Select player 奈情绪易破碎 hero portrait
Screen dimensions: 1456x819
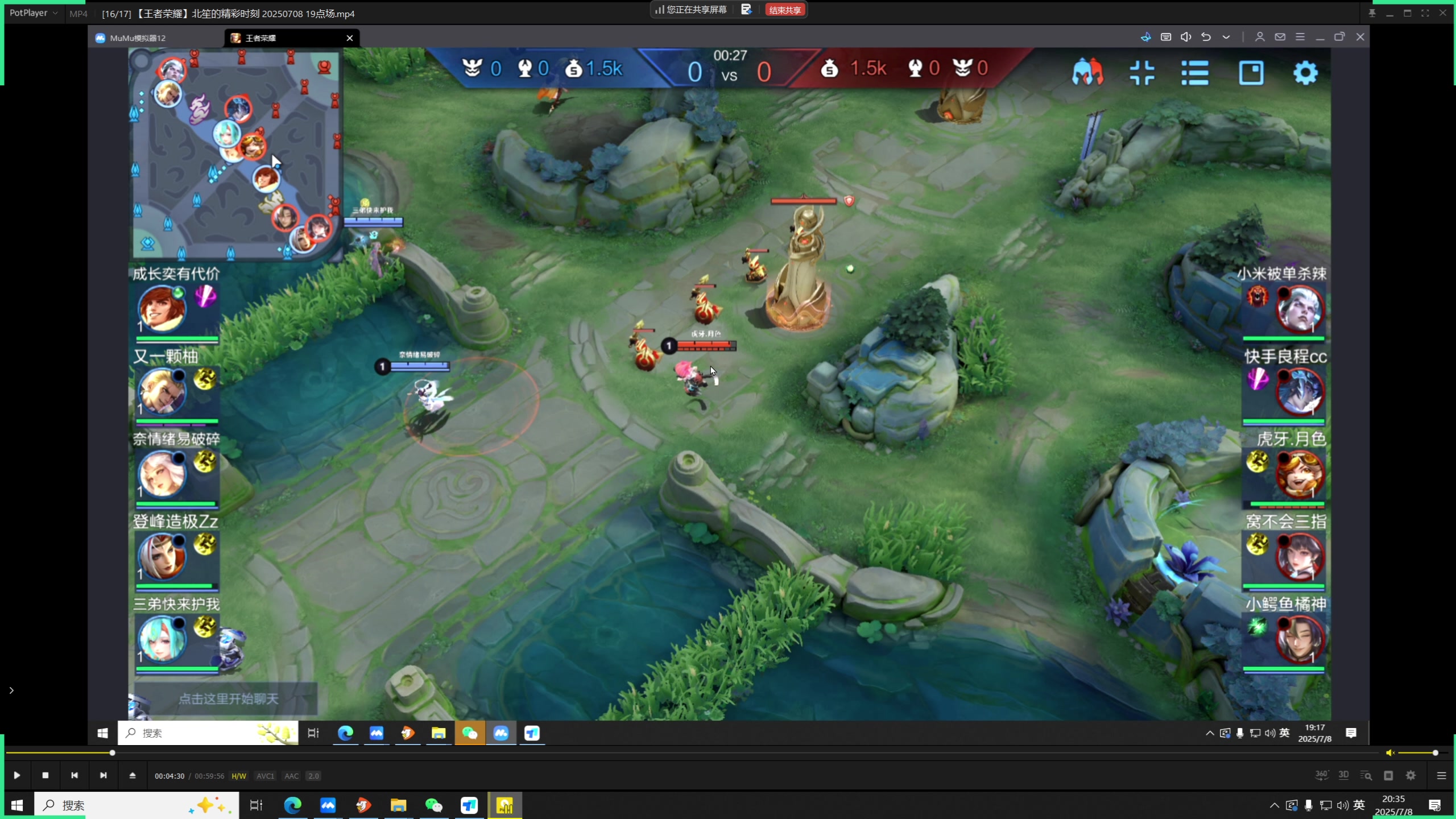[x=163, y=474]
